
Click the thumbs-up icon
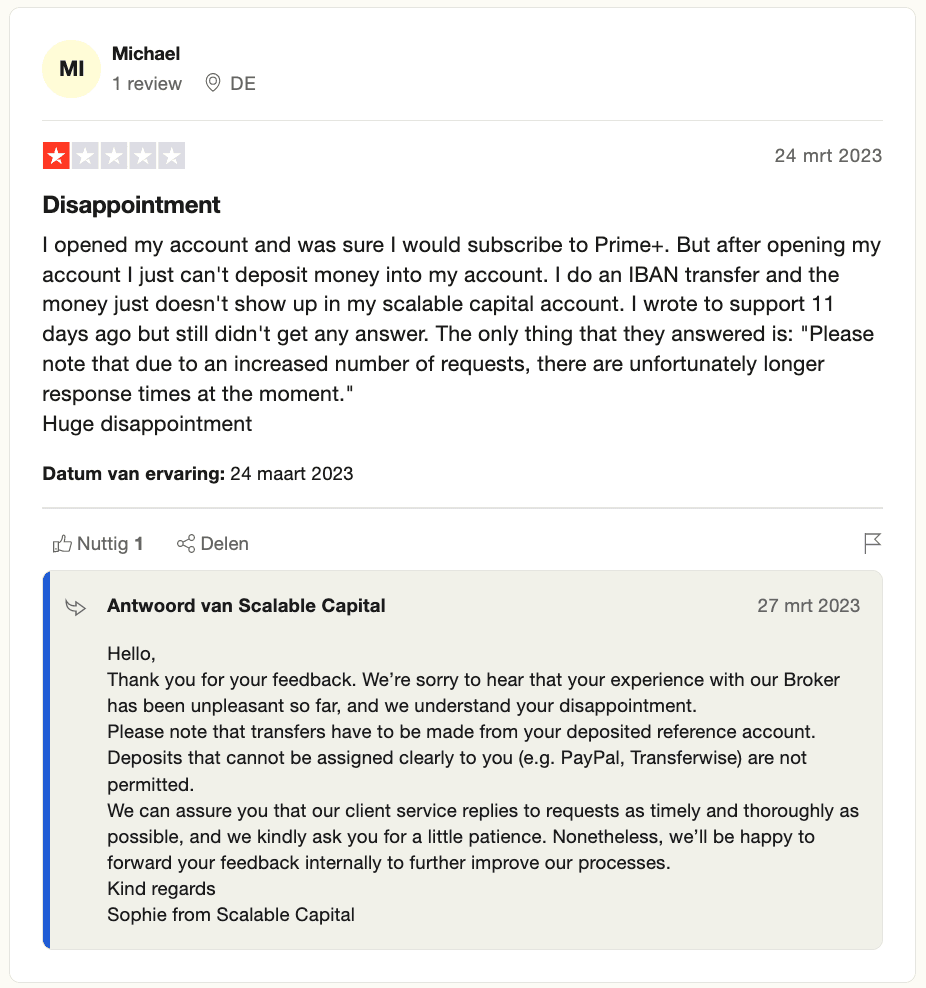coord(62,544)
